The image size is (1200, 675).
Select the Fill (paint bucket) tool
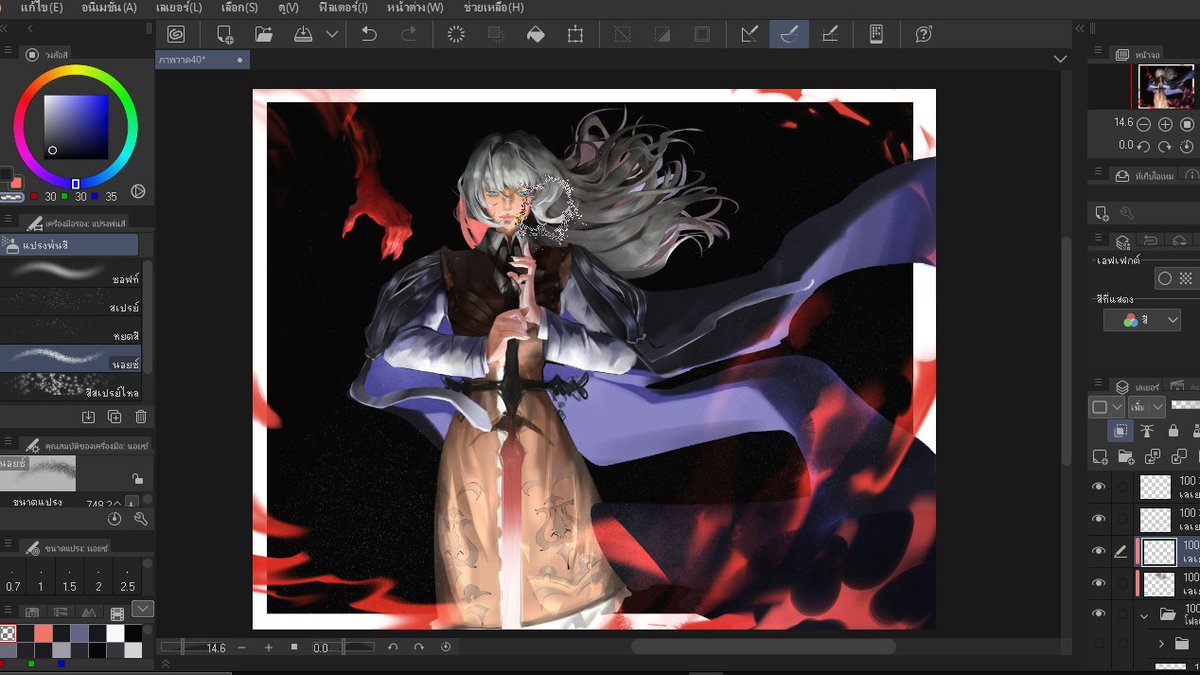[x=534, y=33]
